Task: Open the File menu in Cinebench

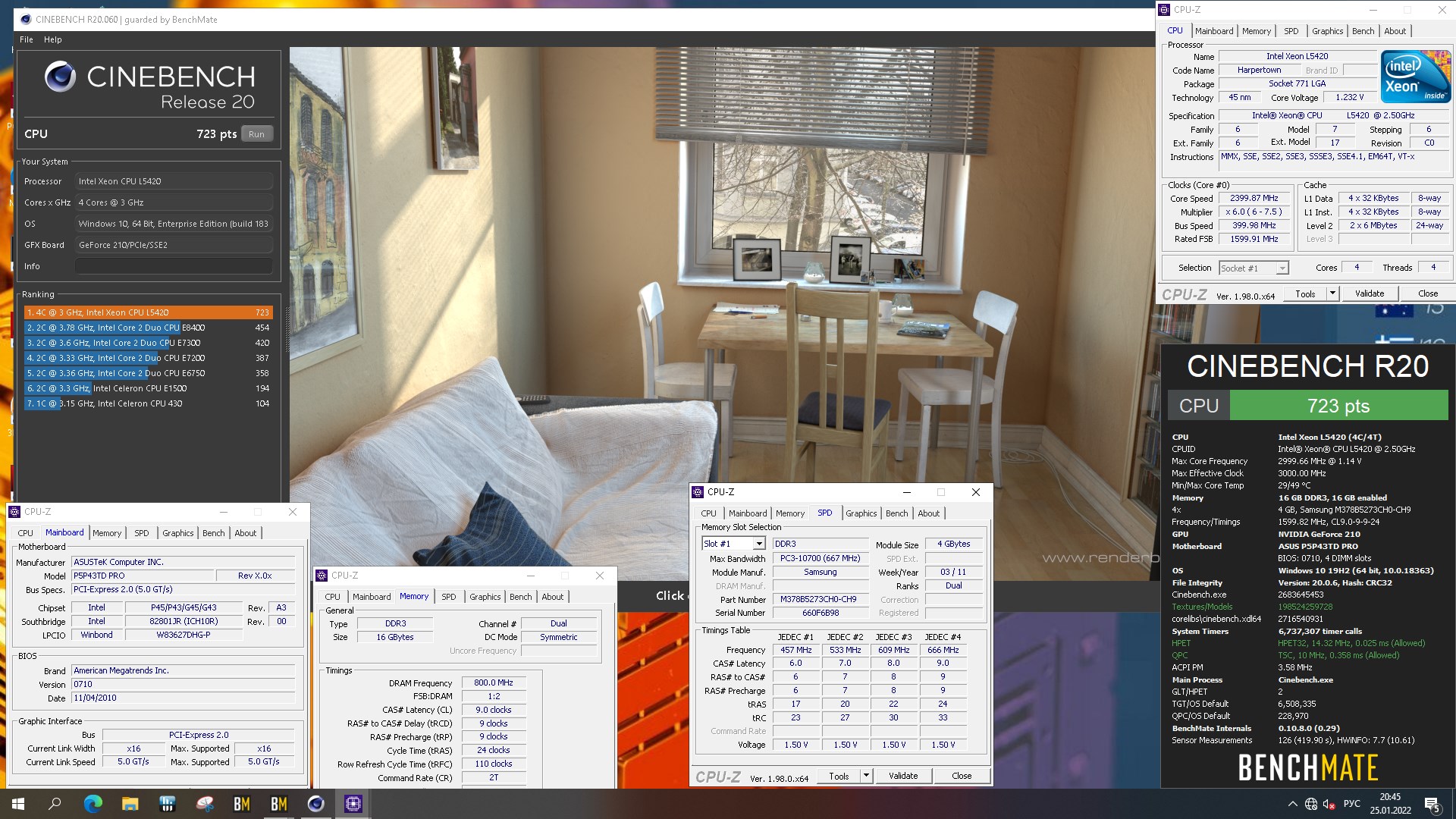Action: click(x=27, y=39)
